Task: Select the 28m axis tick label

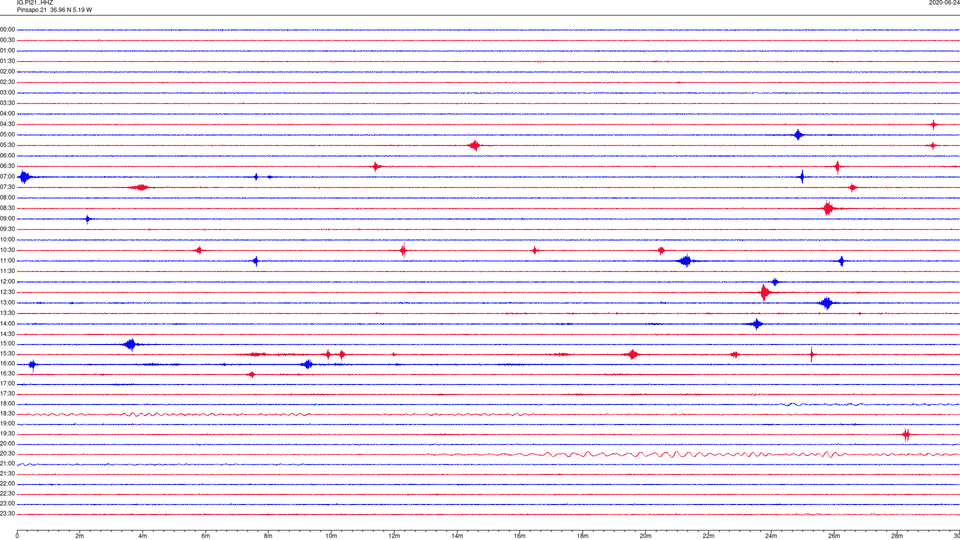Action: 897,536
